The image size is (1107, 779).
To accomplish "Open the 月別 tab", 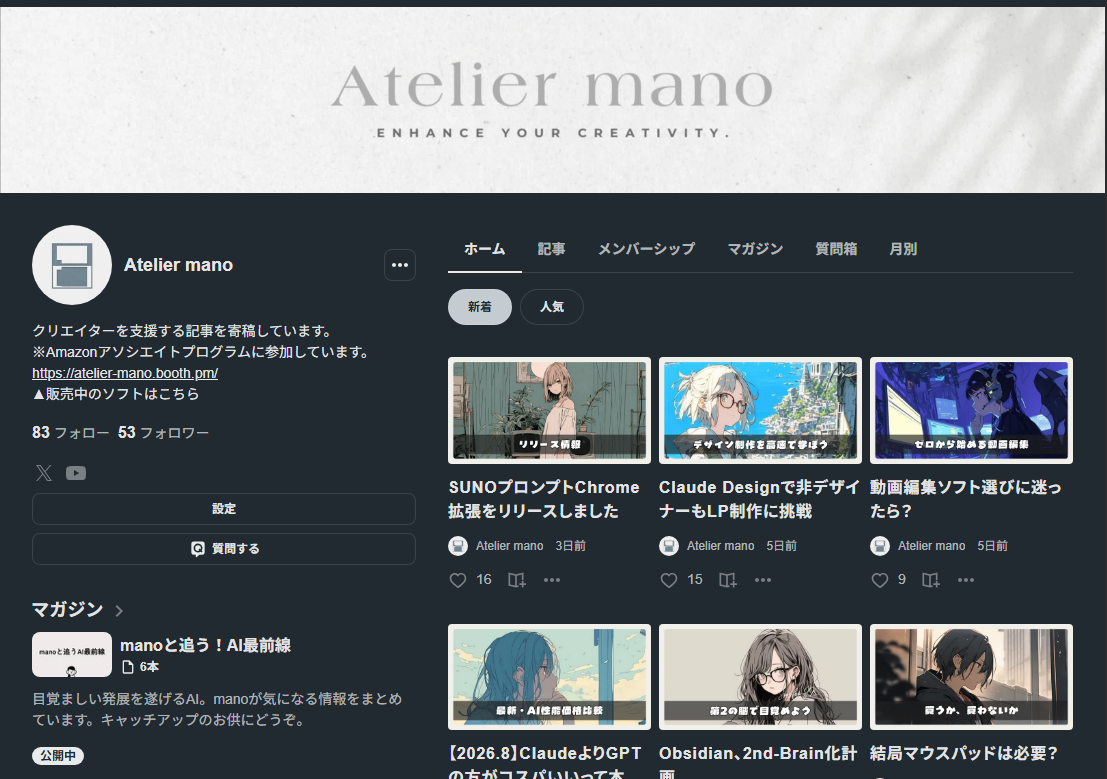I will [x=903, y=249].
